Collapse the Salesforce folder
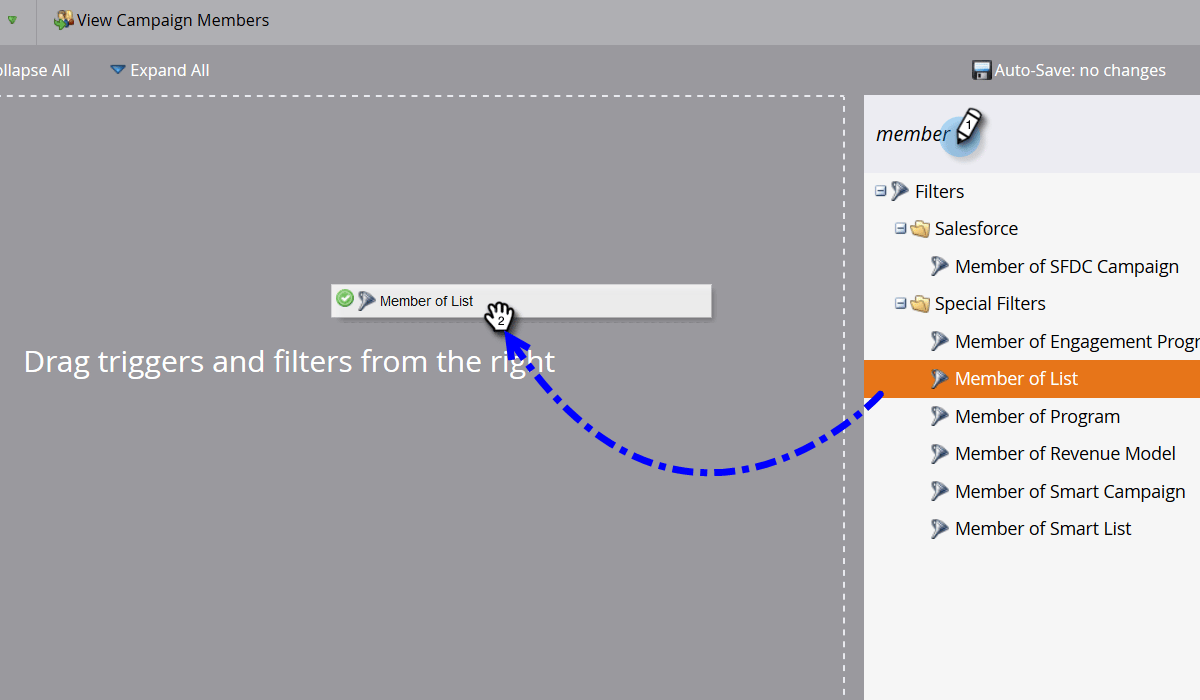 pos(900,228)
